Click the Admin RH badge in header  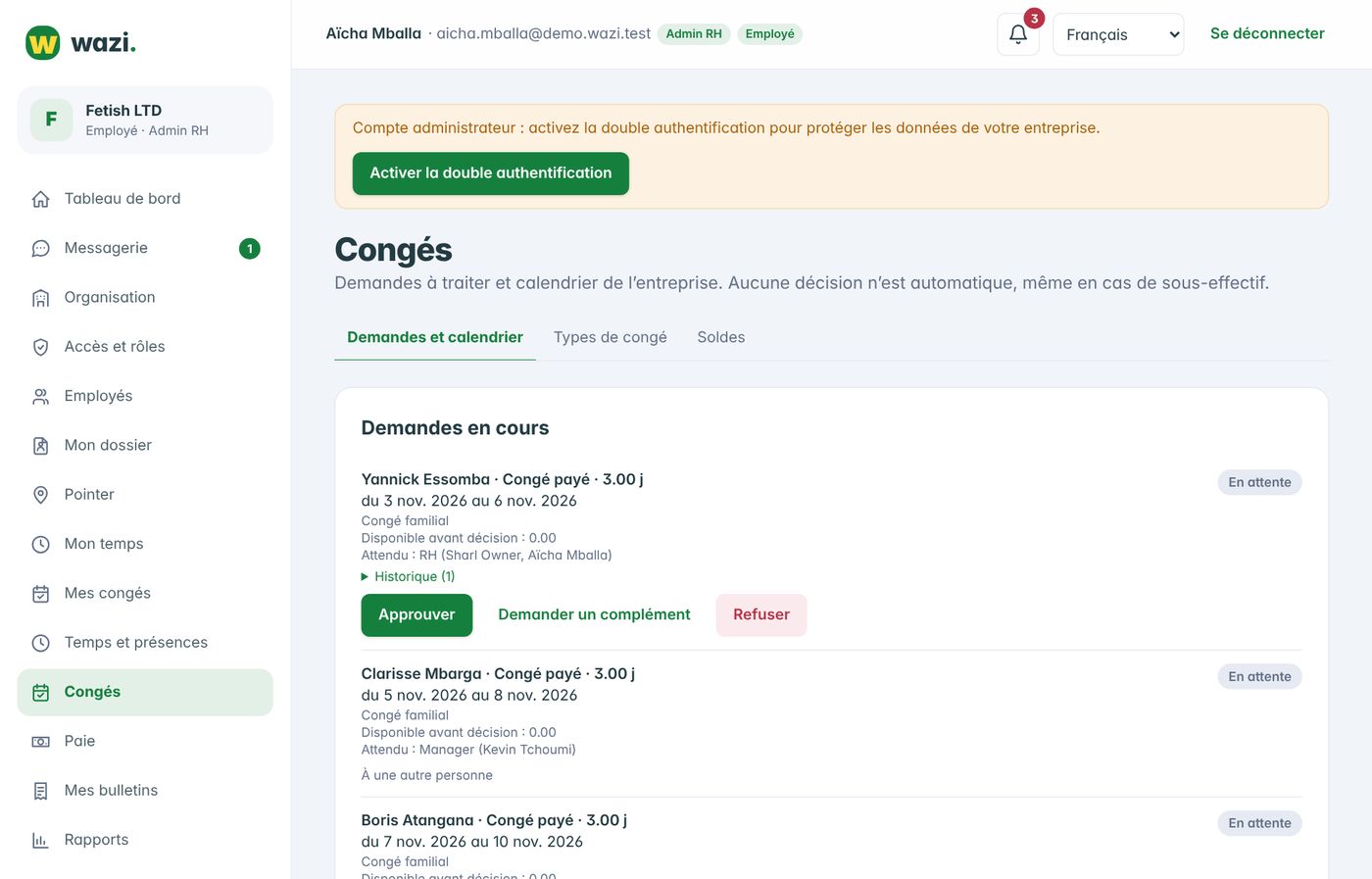click(694, 33)
